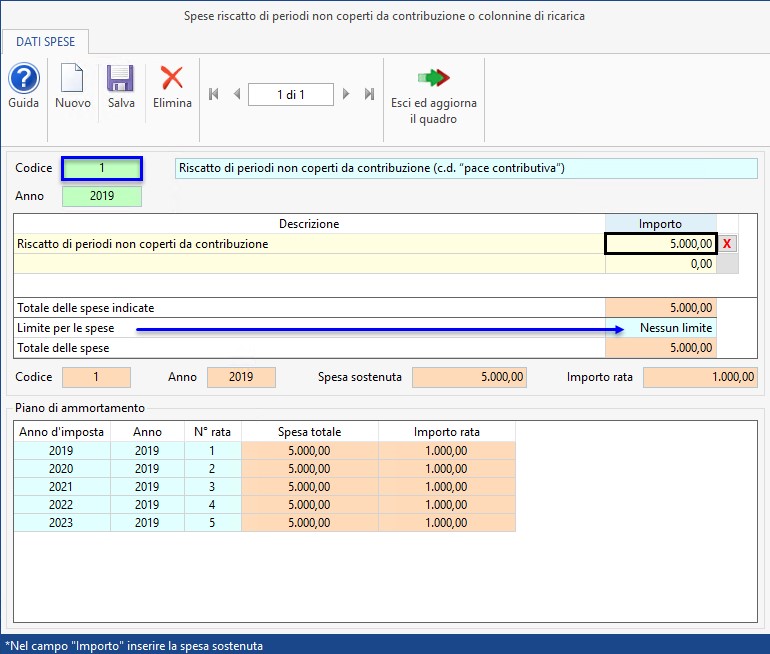Click the orange Anno 2019 summary field
This screenshot has width=770, height=654.
(241, 377)
